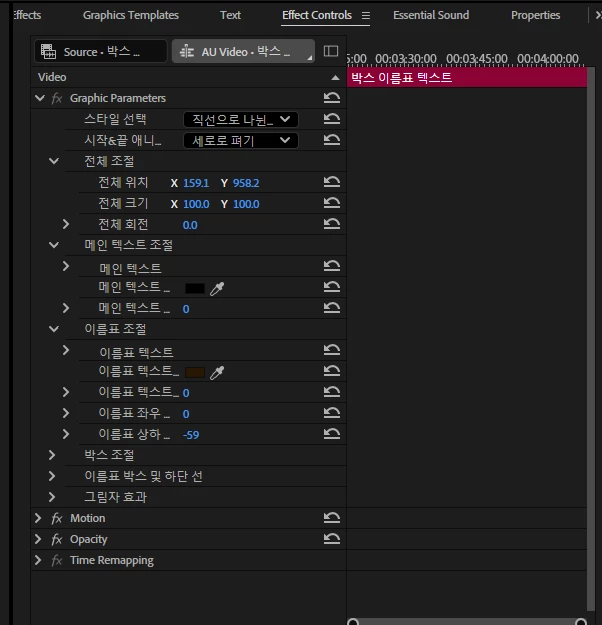Reset 전체 위치 parameter
Screen dimensions: 602x625
332,182
